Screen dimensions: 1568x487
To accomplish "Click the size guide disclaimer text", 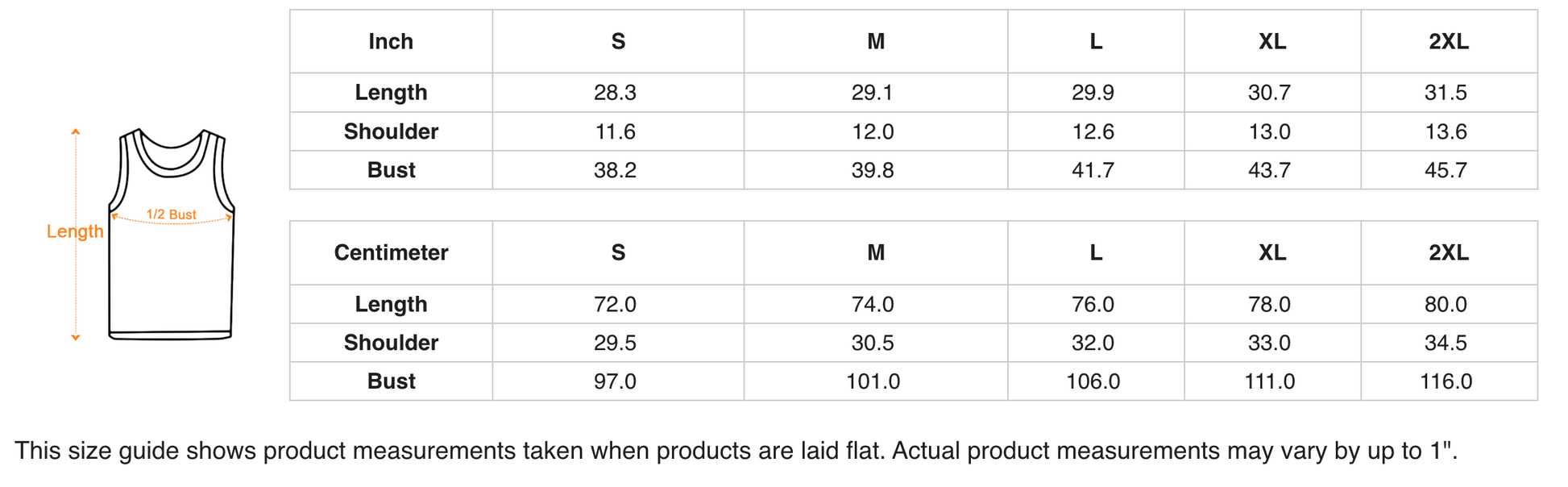I will [x=736, y=451].
